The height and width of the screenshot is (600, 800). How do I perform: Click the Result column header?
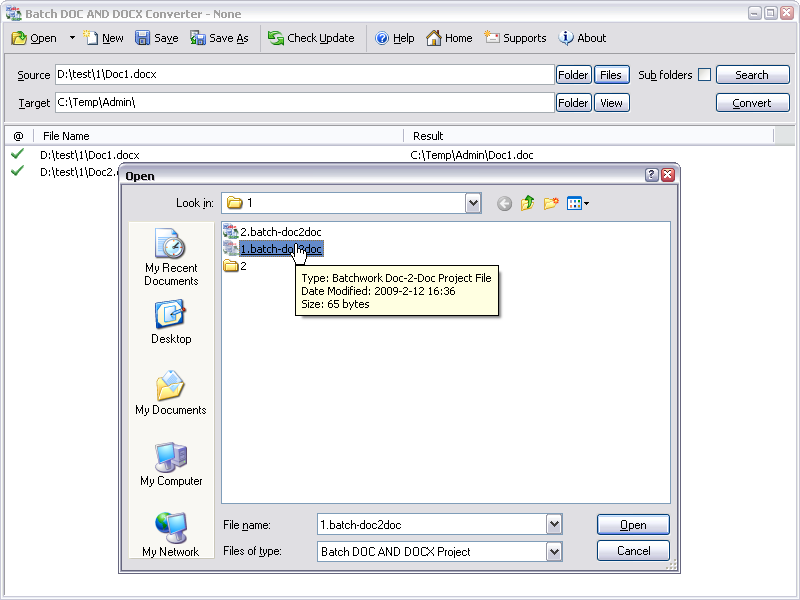(x=589, y=136)
